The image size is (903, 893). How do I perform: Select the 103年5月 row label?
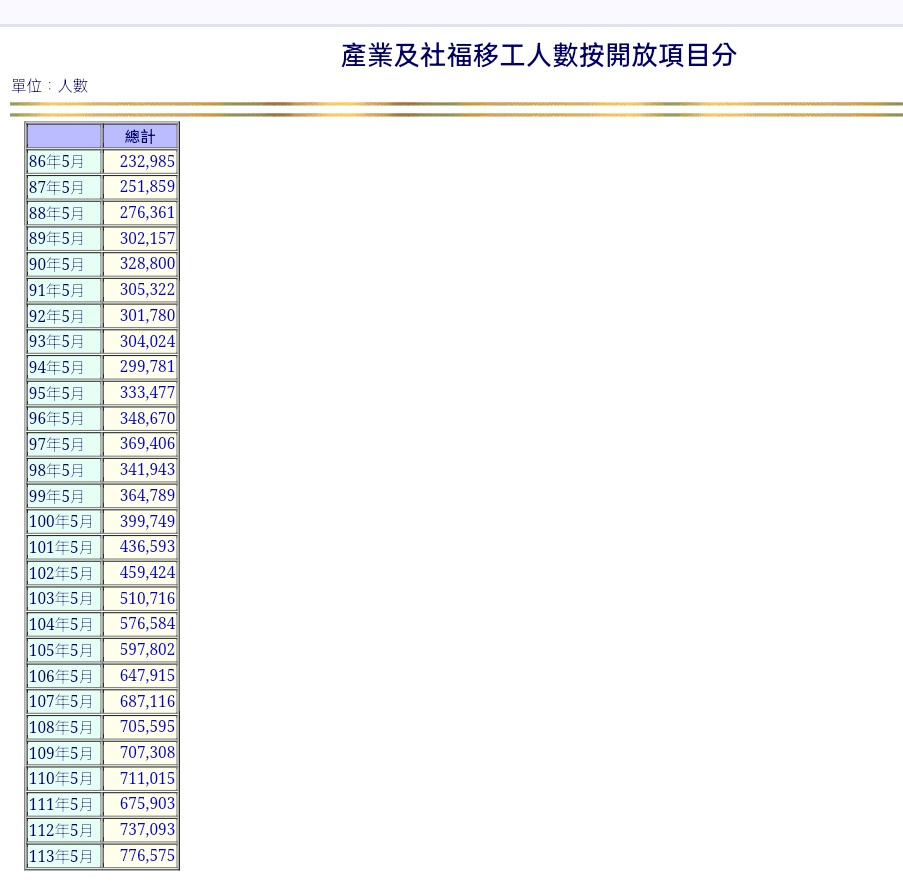click(x=61, y=599)
